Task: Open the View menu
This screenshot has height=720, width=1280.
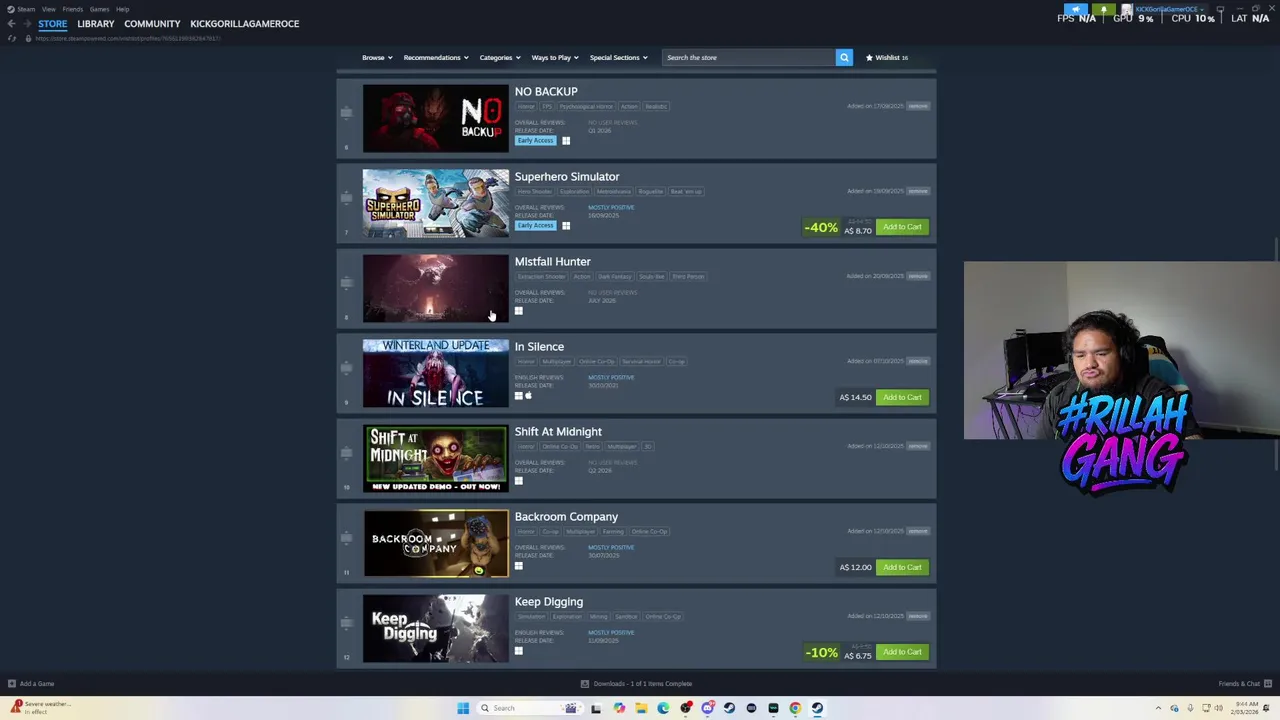Action: pos(48,9)
